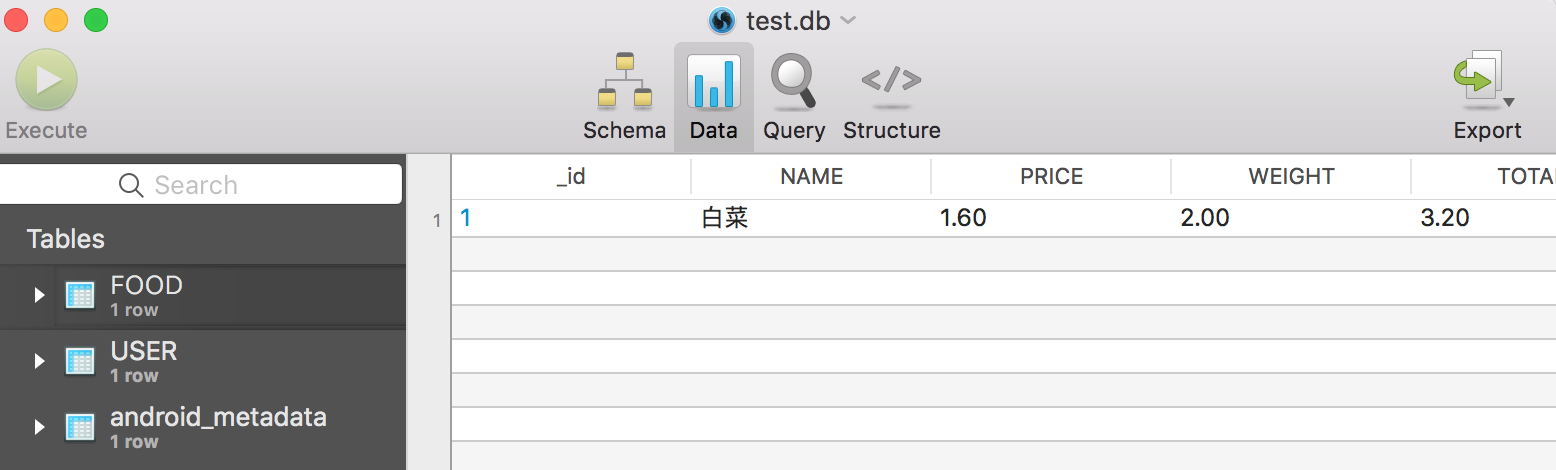Image resolution: width=1556 pixels, height=470 pixels.
Task: Open the Query magnifier icon
Action: point(793,81)
